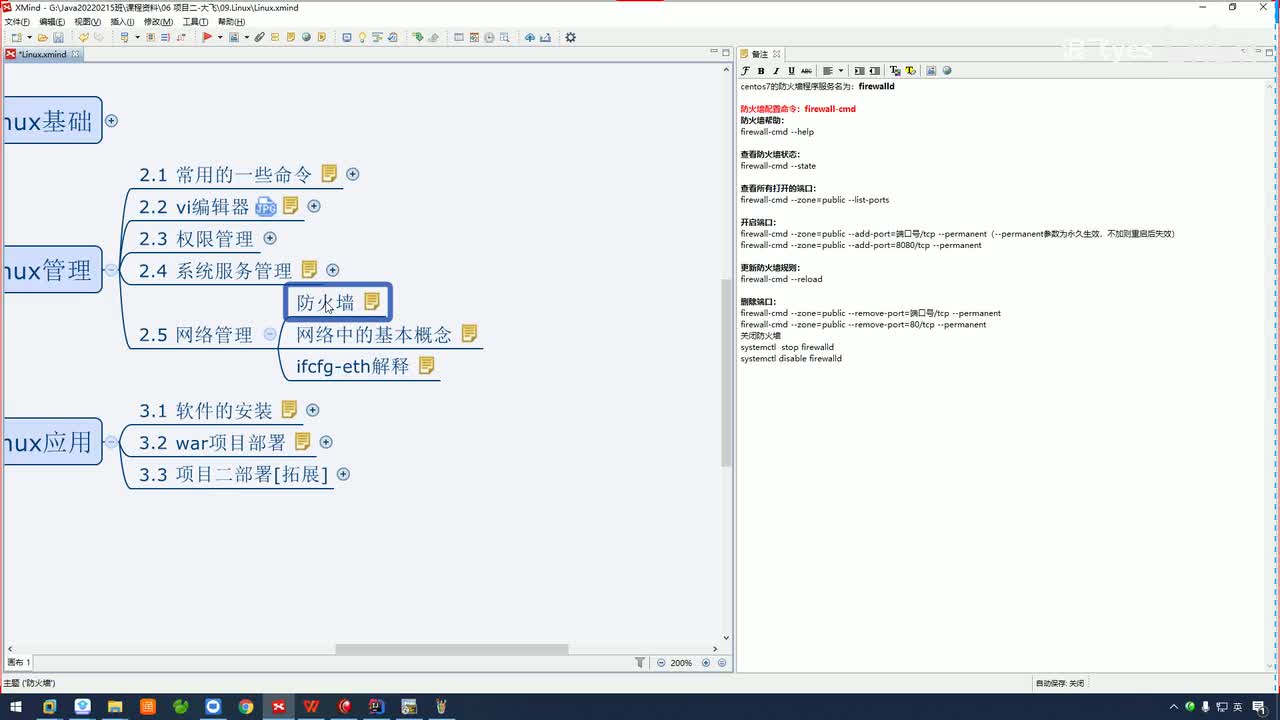This screenshot has height=720, width=1280.
Task: Toggle italic formatting in notes toolbar
Action: tap(776, 71)
